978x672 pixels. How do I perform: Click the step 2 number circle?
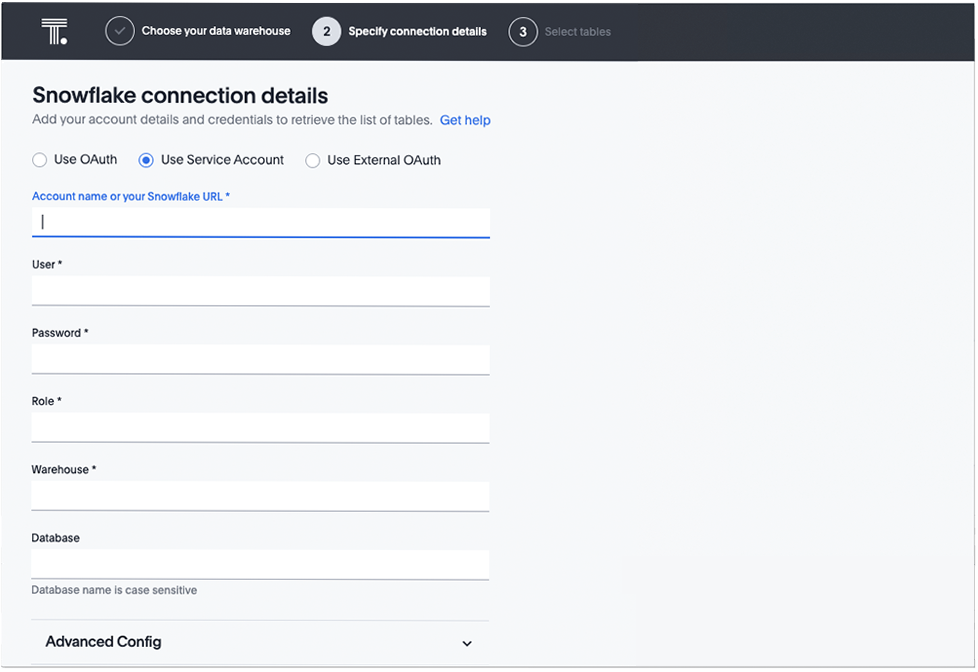[326, 31]
